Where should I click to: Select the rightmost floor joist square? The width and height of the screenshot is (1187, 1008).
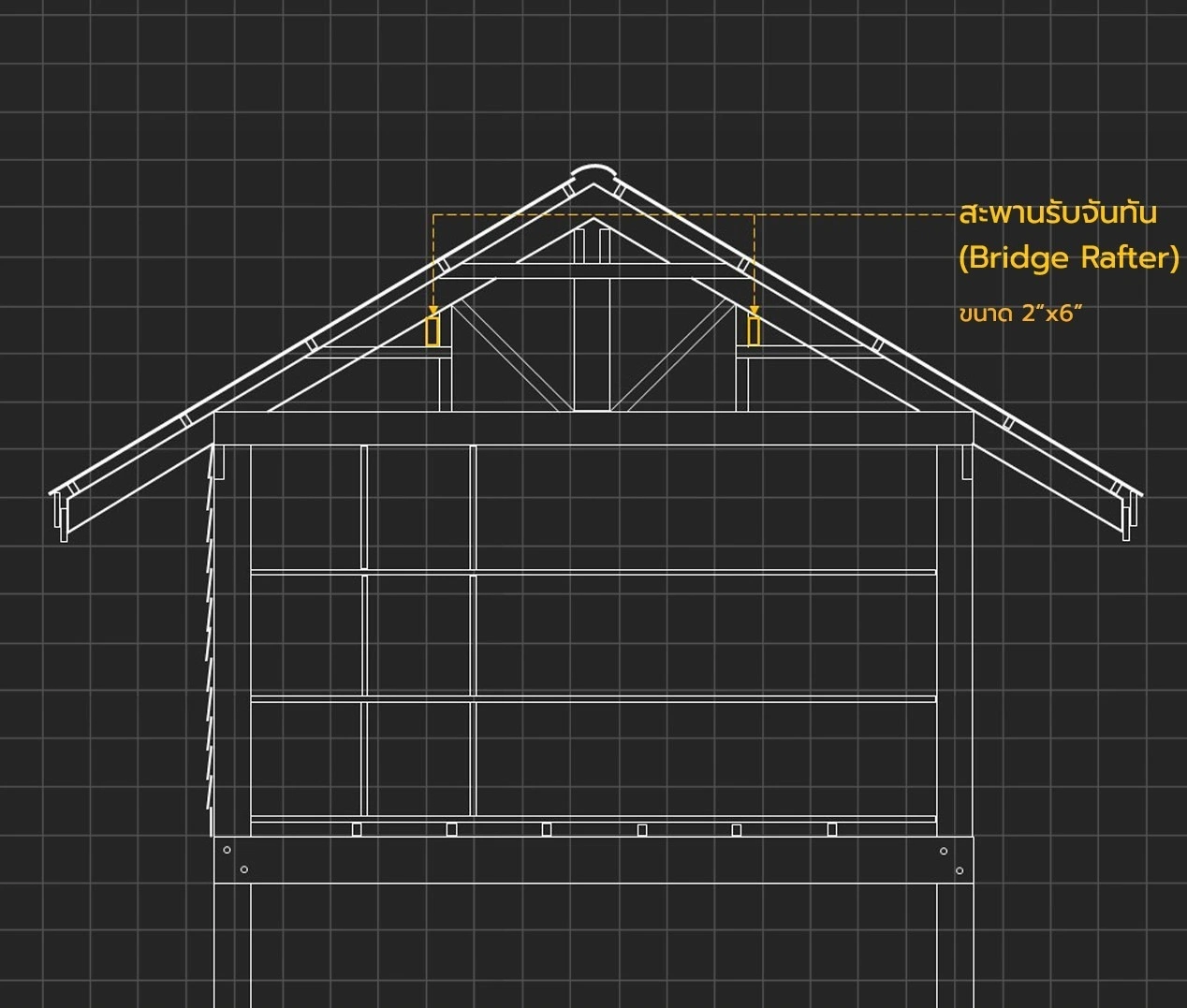pos(831,829)
